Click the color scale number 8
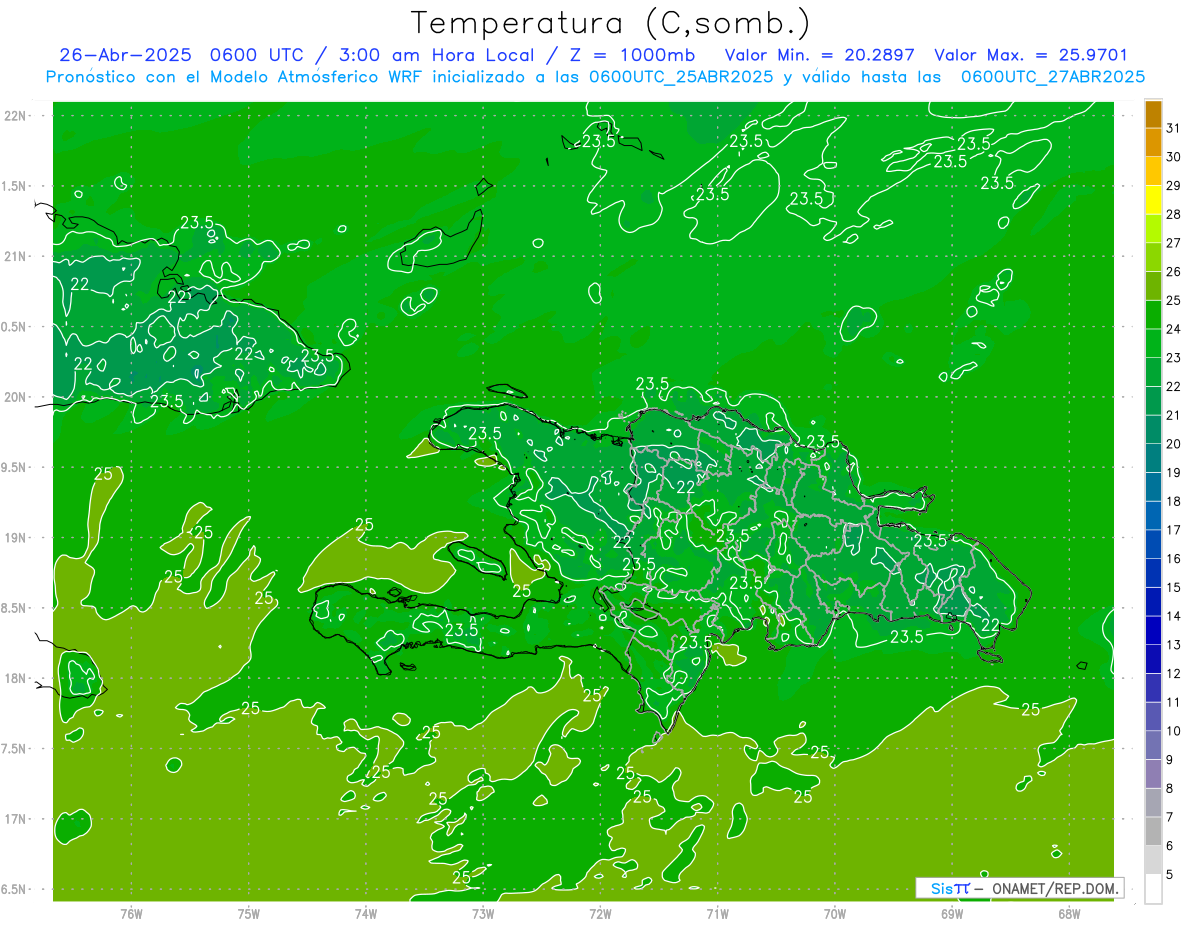 1170,788
